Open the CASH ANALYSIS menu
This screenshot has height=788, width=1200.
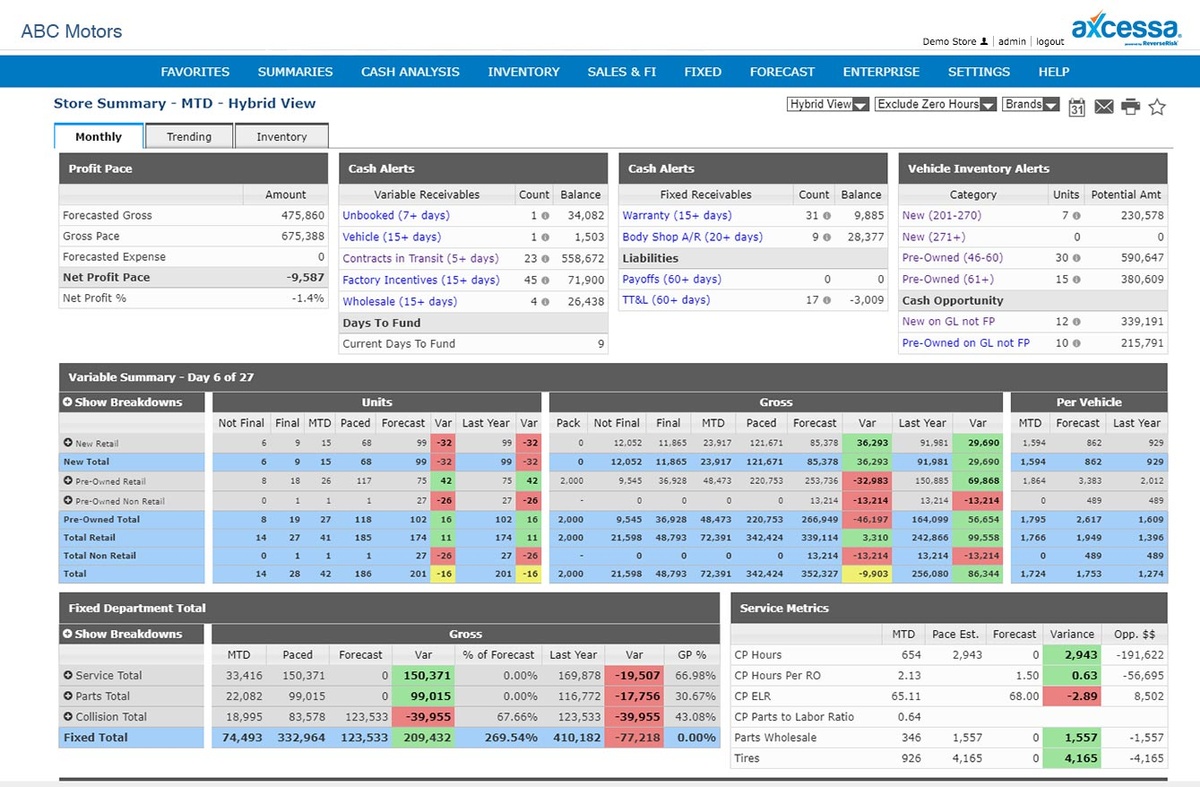[x=410, y=72]
